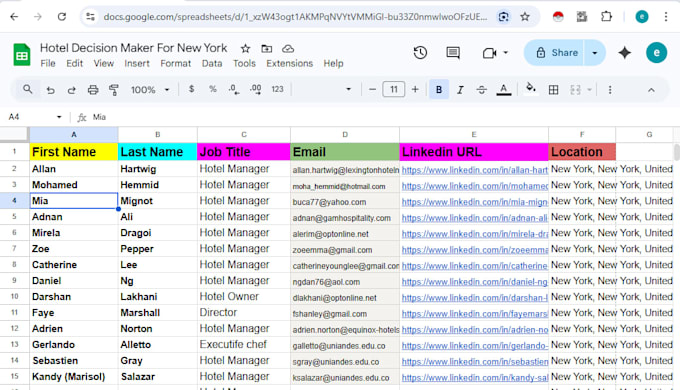This screenshot has width=680, height=390.
Task: Start a Meet call with the camera icon
Action: coord(489,53)
